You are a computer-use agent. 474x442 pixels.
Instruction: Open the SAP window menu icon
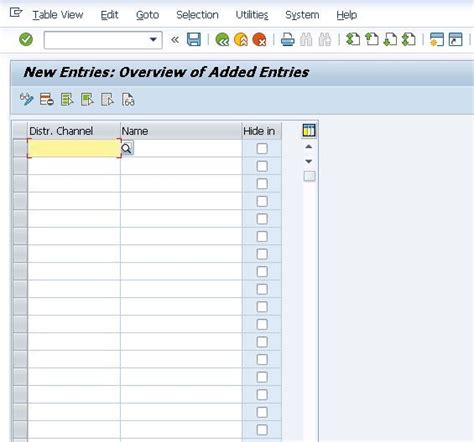click(16, 13)
